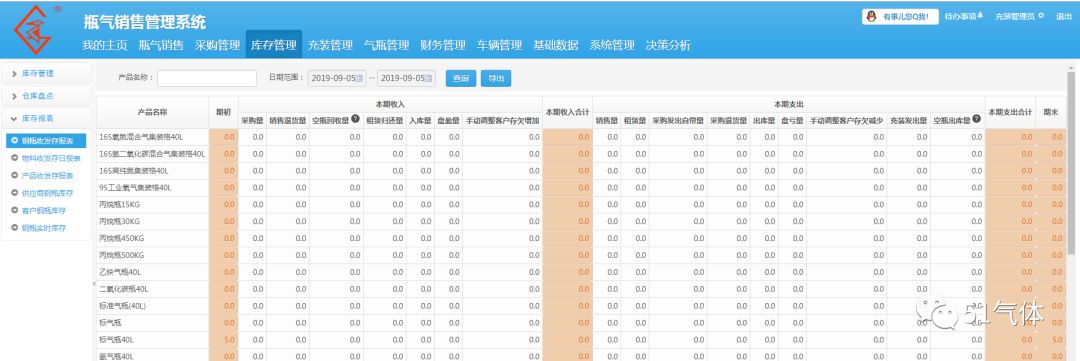Select row 16S氩二氧化碳混合气集装格40L
This screenshot has height=361, width=1080.
(x=581, y=154)
